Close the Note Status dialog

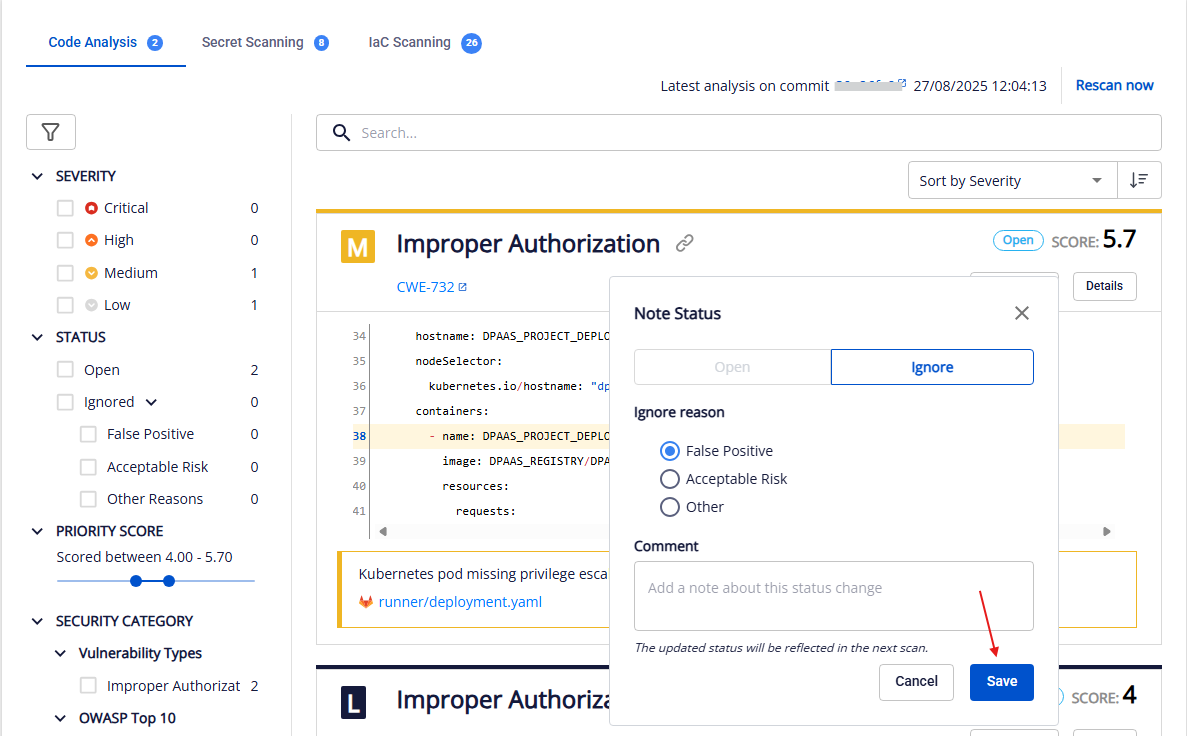pyautogui.click(x=1021, y=313)
